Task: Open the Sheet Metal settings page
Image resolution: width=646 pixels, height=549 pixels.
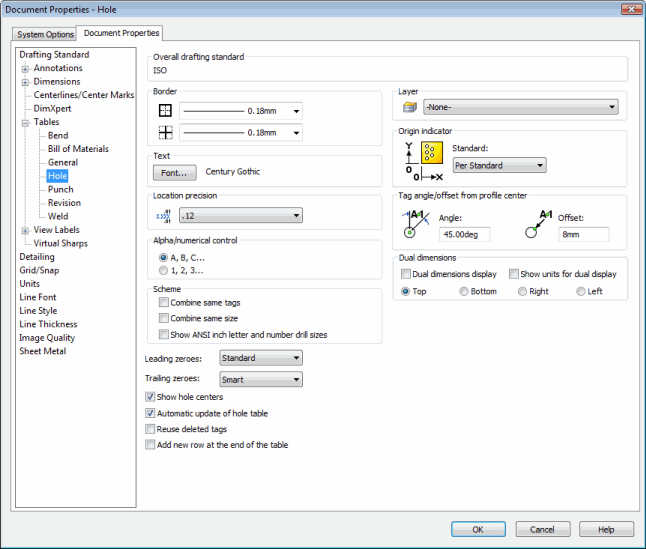Action: point(42,351)
